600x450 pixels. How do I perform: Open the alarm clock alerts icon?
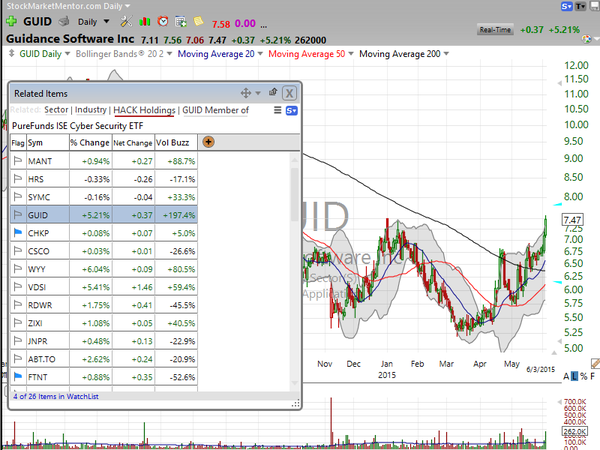coord(163,21)
